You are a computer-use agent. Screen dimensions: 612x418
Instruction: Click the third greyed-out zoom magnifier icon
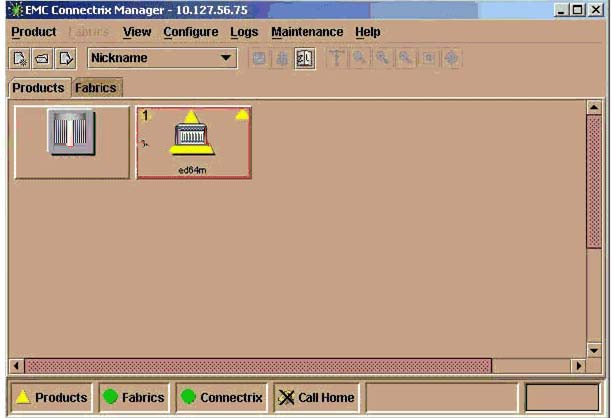point(406,59)
